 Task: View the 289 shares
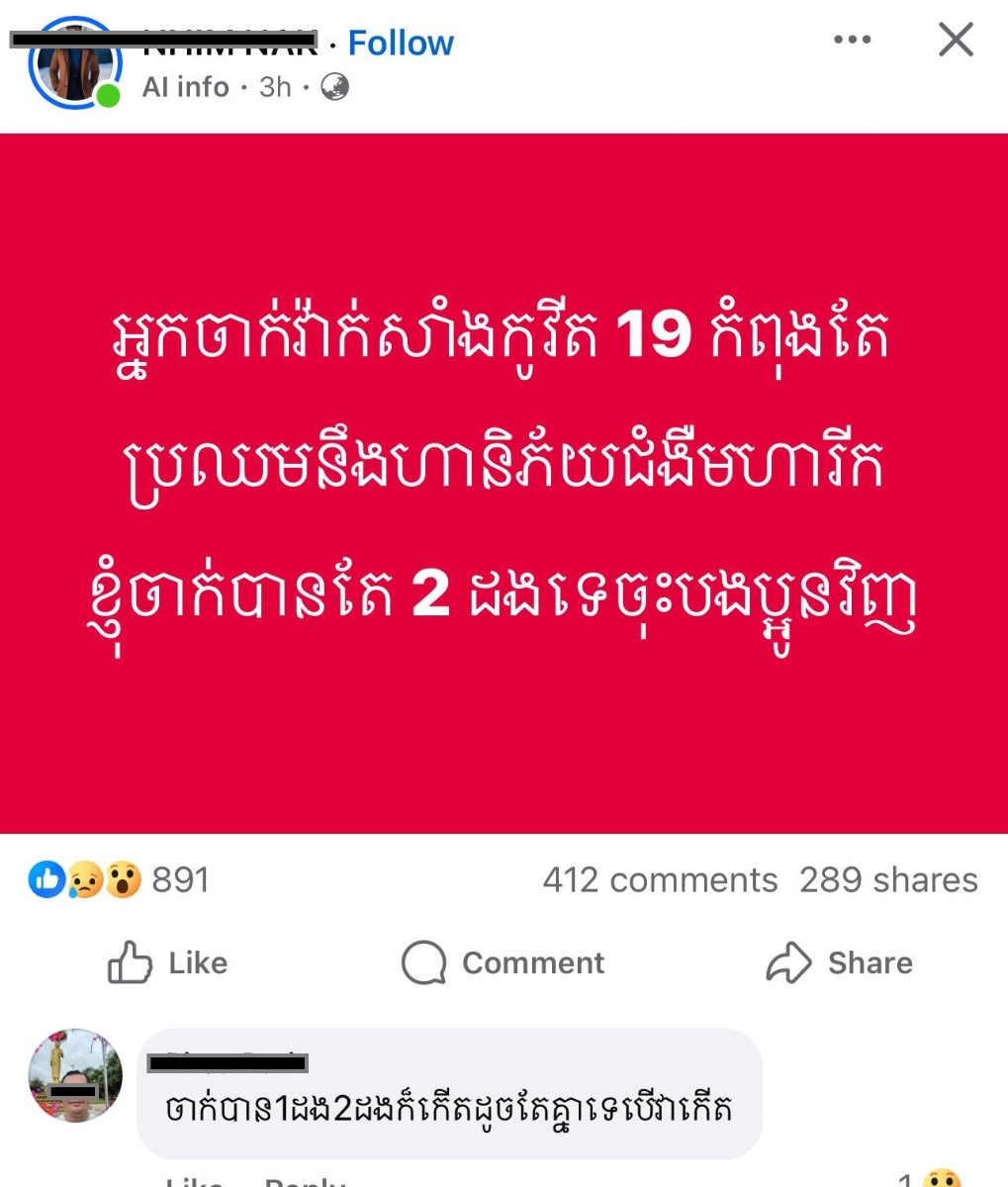pos(888,879)
